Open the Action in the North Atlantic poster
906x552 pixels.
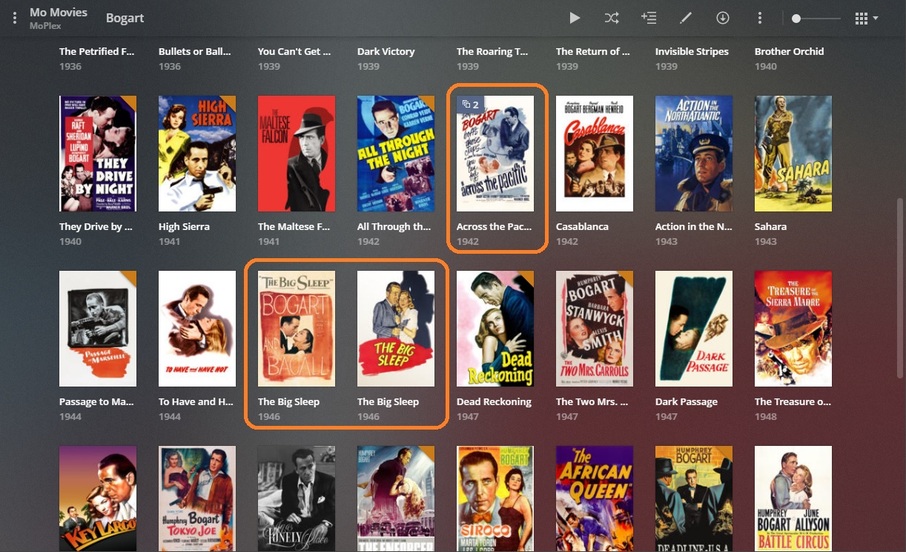694,154
